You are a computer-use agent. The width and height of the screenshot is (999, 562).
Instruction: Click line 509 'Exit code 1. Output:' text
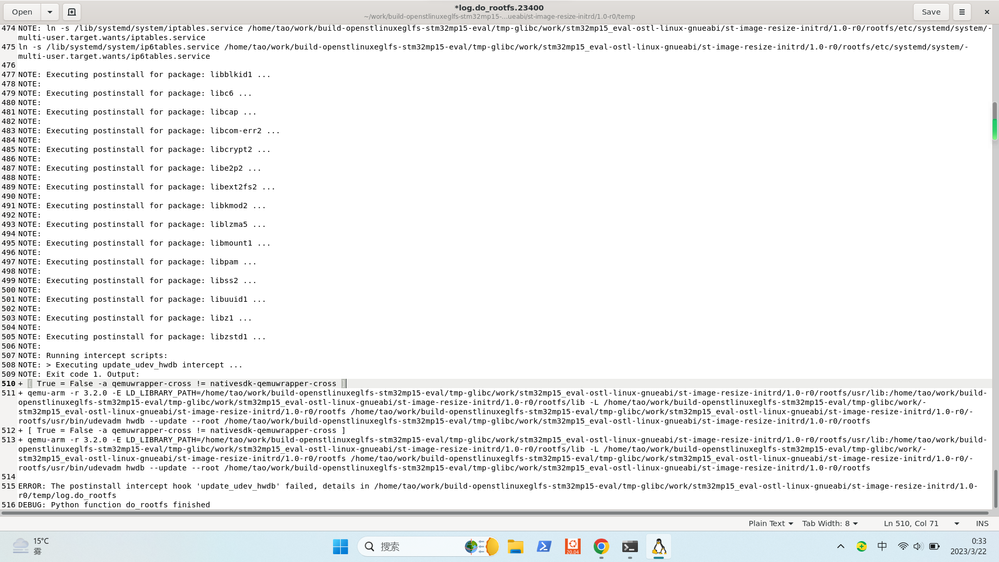point(78,374)
